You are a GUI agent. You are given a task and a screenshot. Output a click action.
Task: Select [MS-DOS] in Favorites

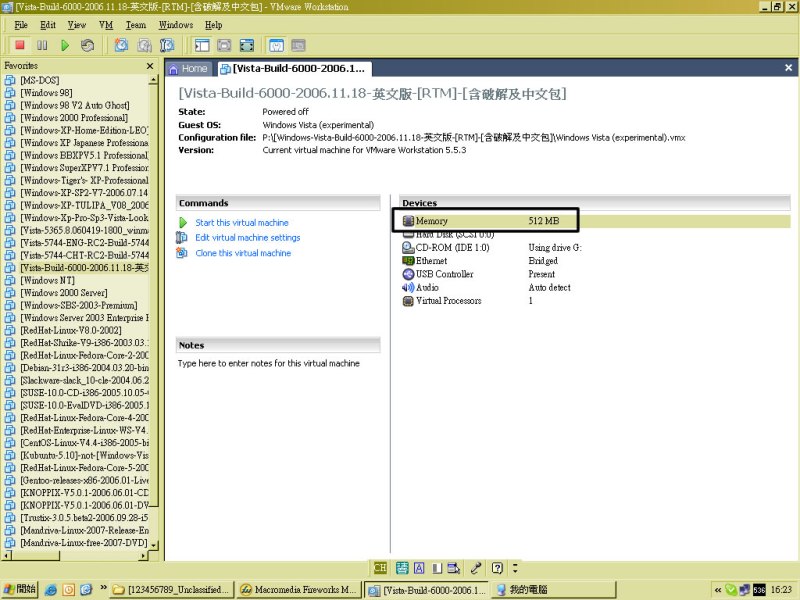[x=40, y=80]
